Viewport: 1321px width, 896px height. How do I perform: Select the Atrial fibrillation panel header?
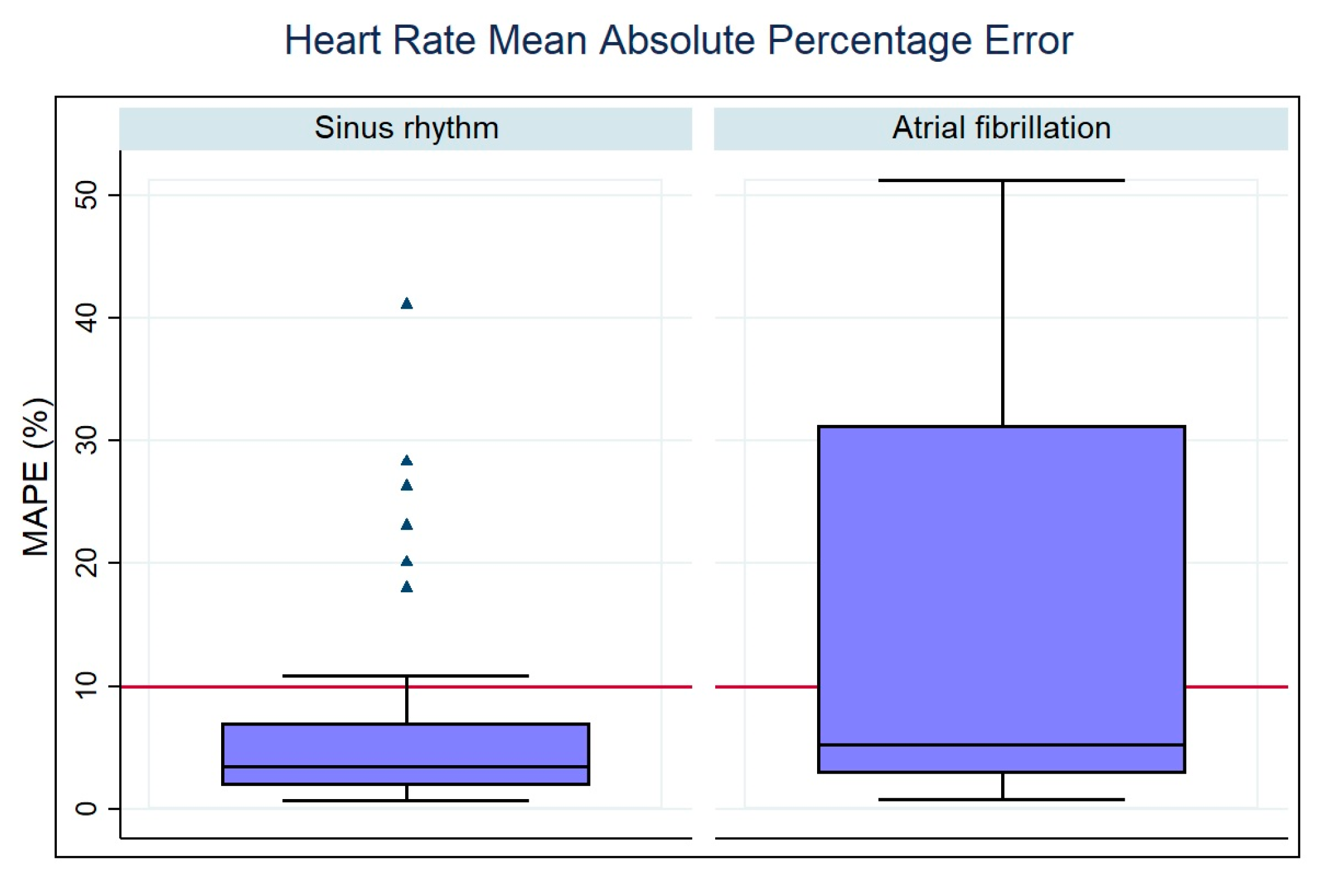[x=1000, y=128]
